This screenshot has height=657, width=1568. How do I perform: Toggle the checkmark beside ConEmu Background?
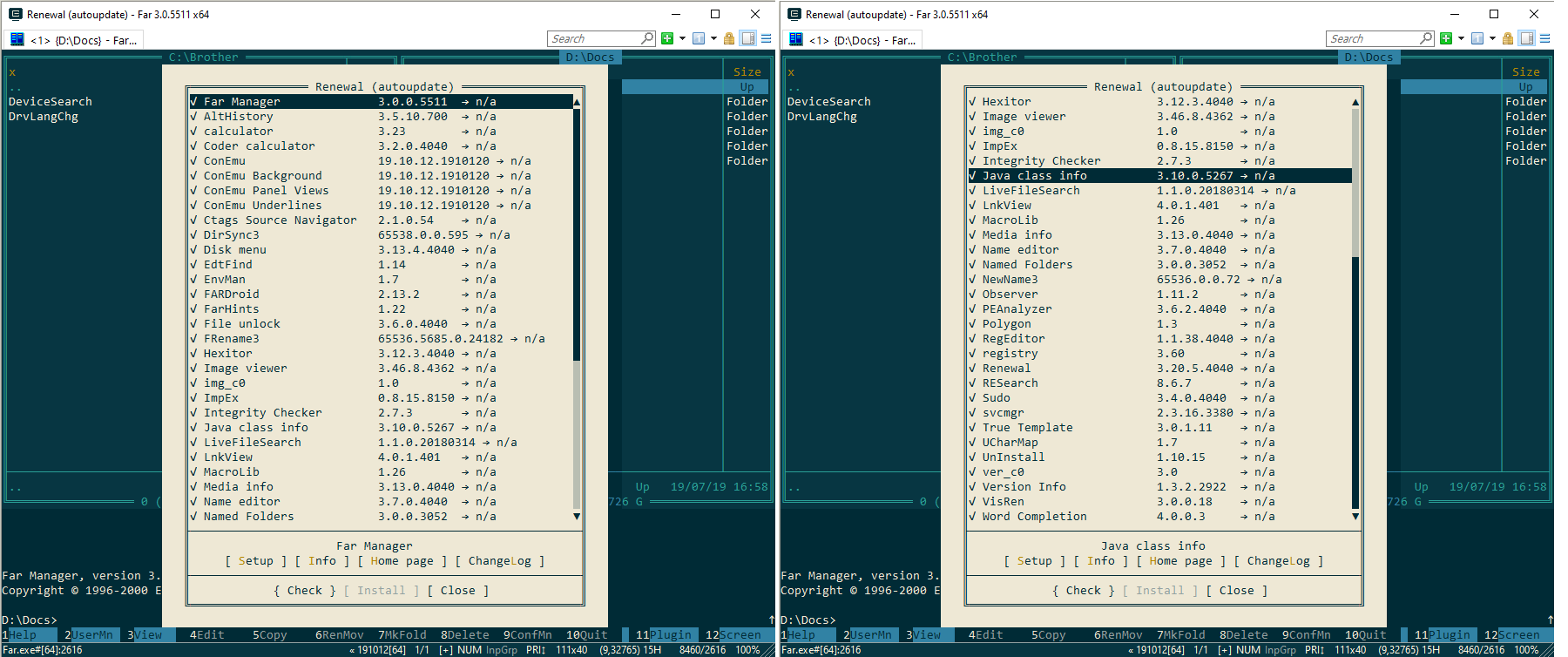(193, 176)
